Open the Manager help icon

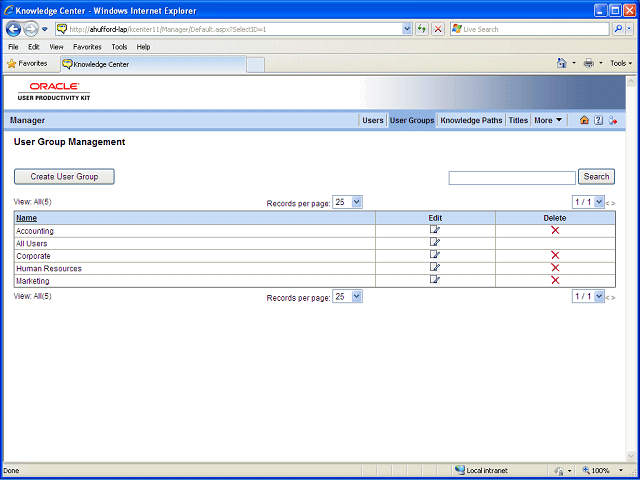point(598,120)
